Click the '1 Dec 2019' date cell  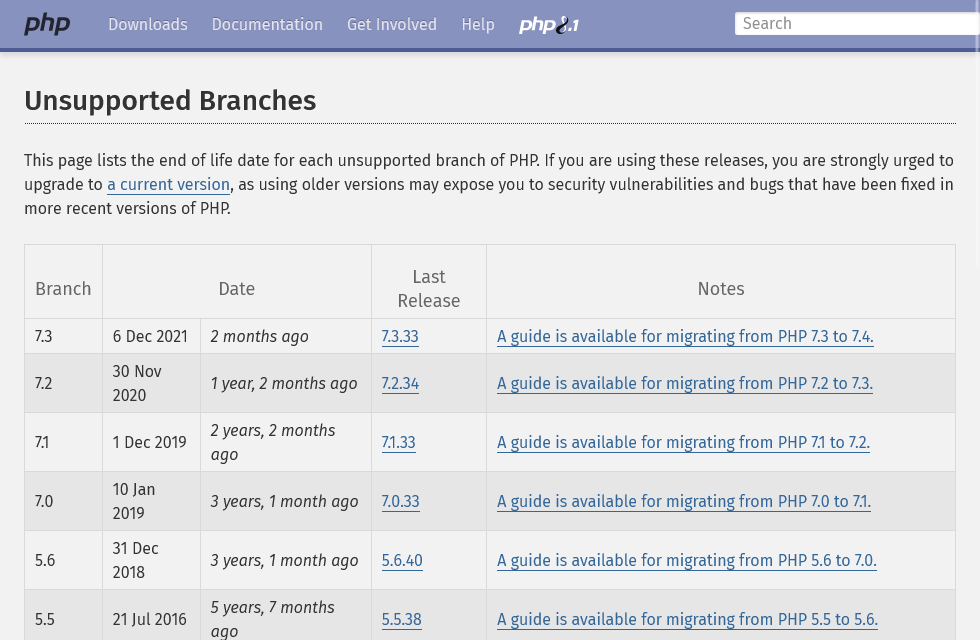(x=151, y=442)
